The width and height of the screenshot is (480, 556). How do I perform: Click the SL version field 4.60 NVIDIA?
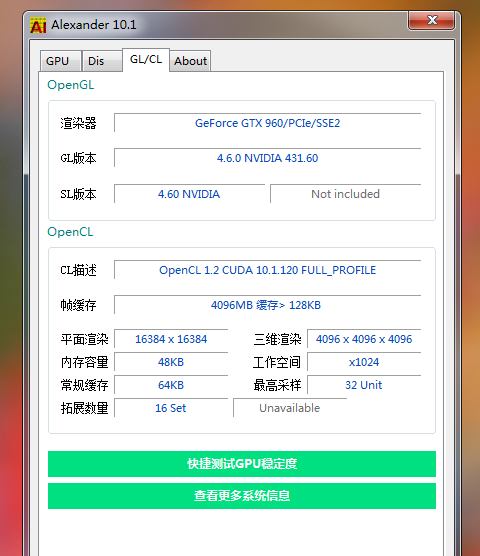[x=189, y=194]
